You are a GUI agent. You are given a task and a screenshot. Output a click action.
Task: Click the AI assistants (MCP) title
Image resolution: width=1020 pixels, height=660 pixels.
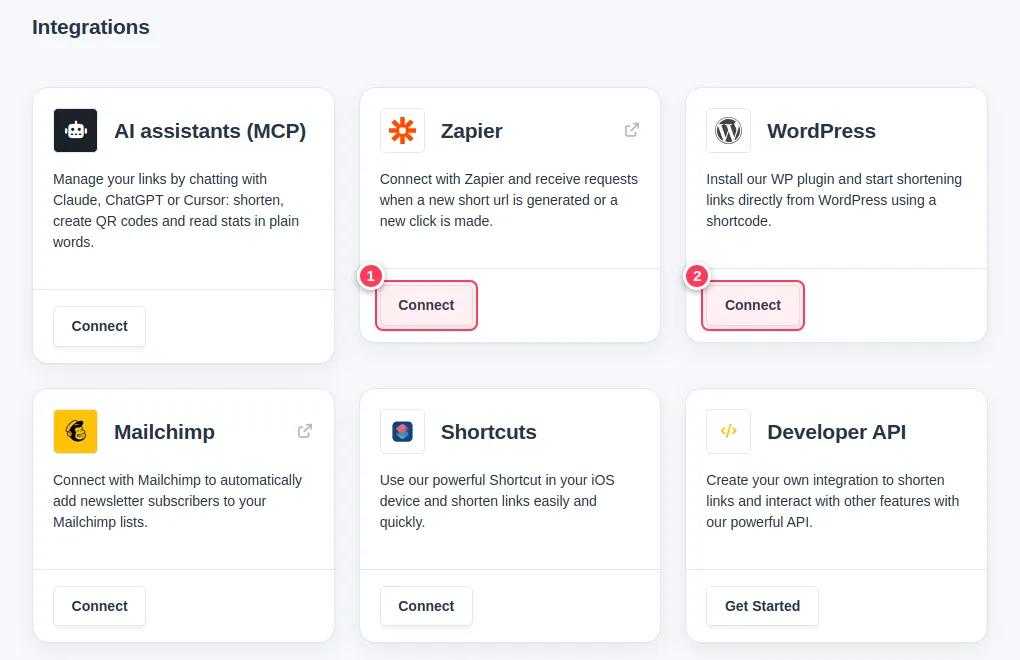click(x=210, y=131)
